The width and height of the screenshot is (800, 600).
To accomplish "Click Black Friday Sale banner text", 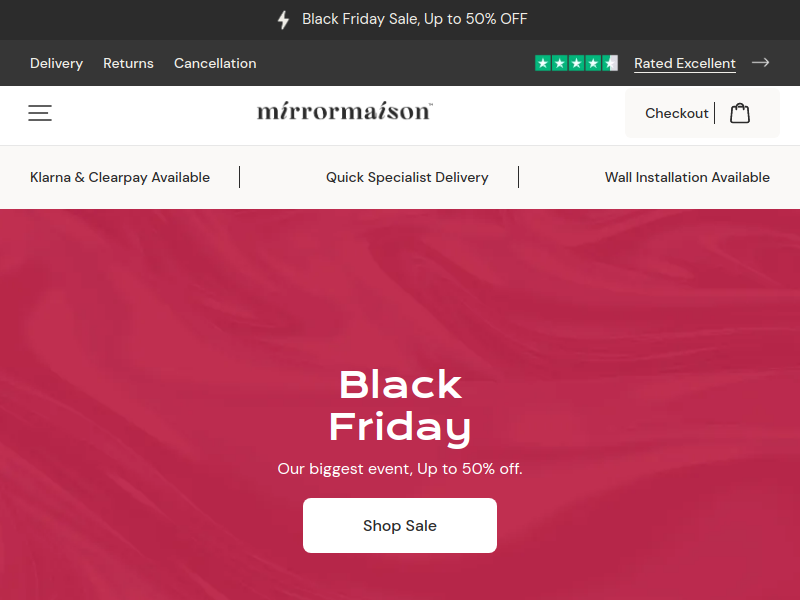I will tap(414, 19).
